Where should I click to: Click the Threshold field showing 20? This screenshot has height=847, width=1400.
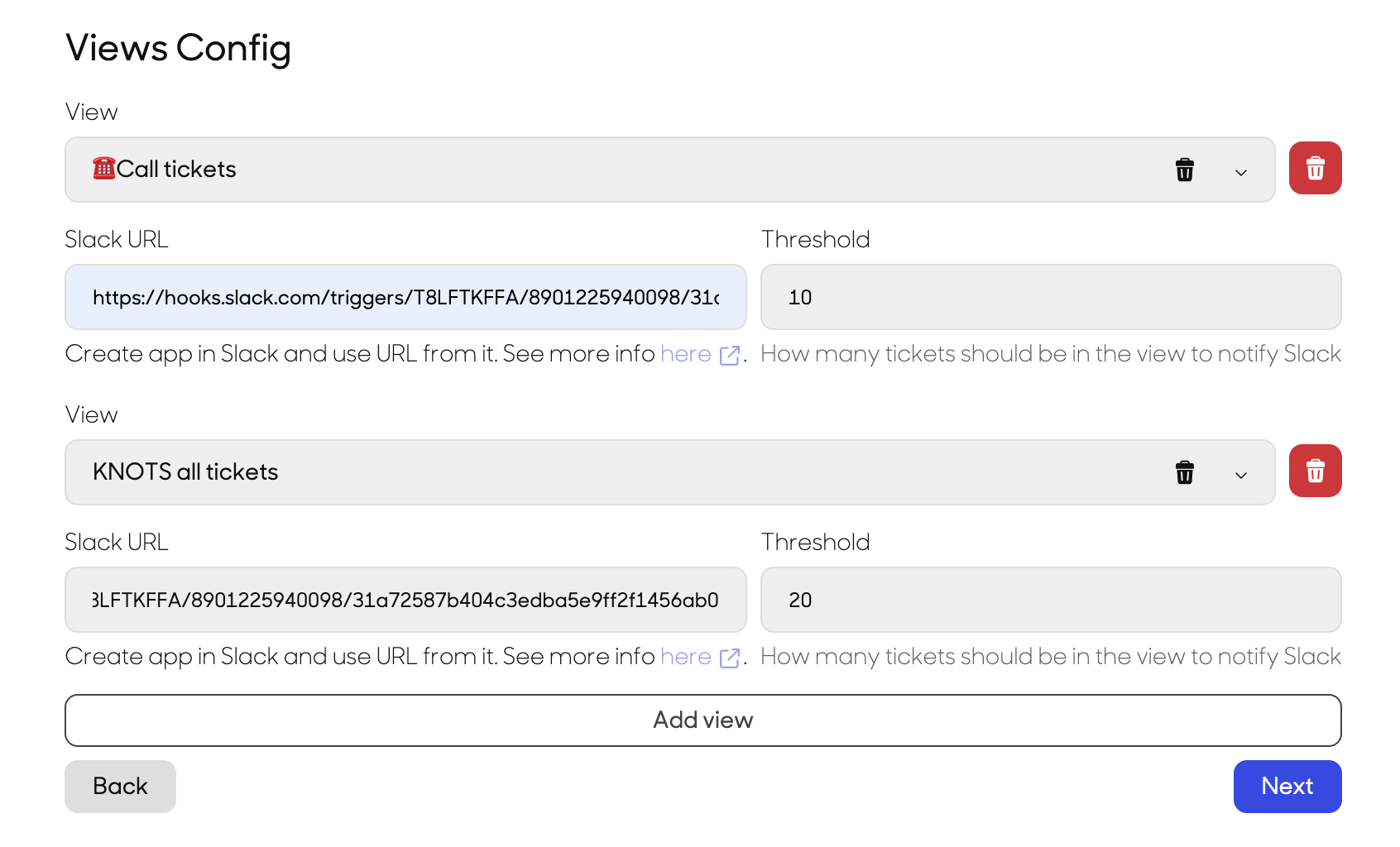tap(1051, 600)
